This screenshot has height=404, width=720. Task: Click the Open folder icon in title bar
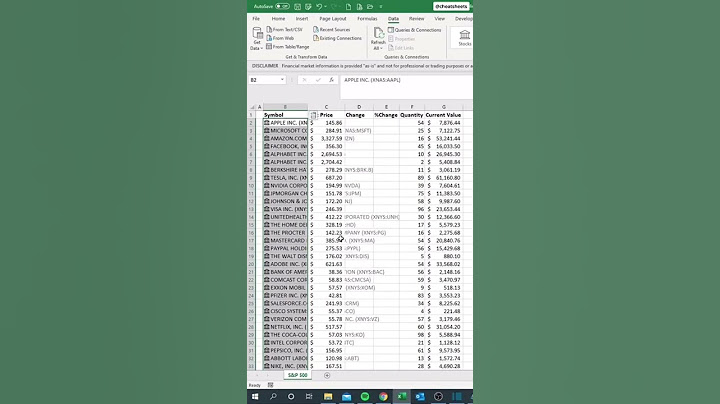pyautogui.click(x=370, y=6)
